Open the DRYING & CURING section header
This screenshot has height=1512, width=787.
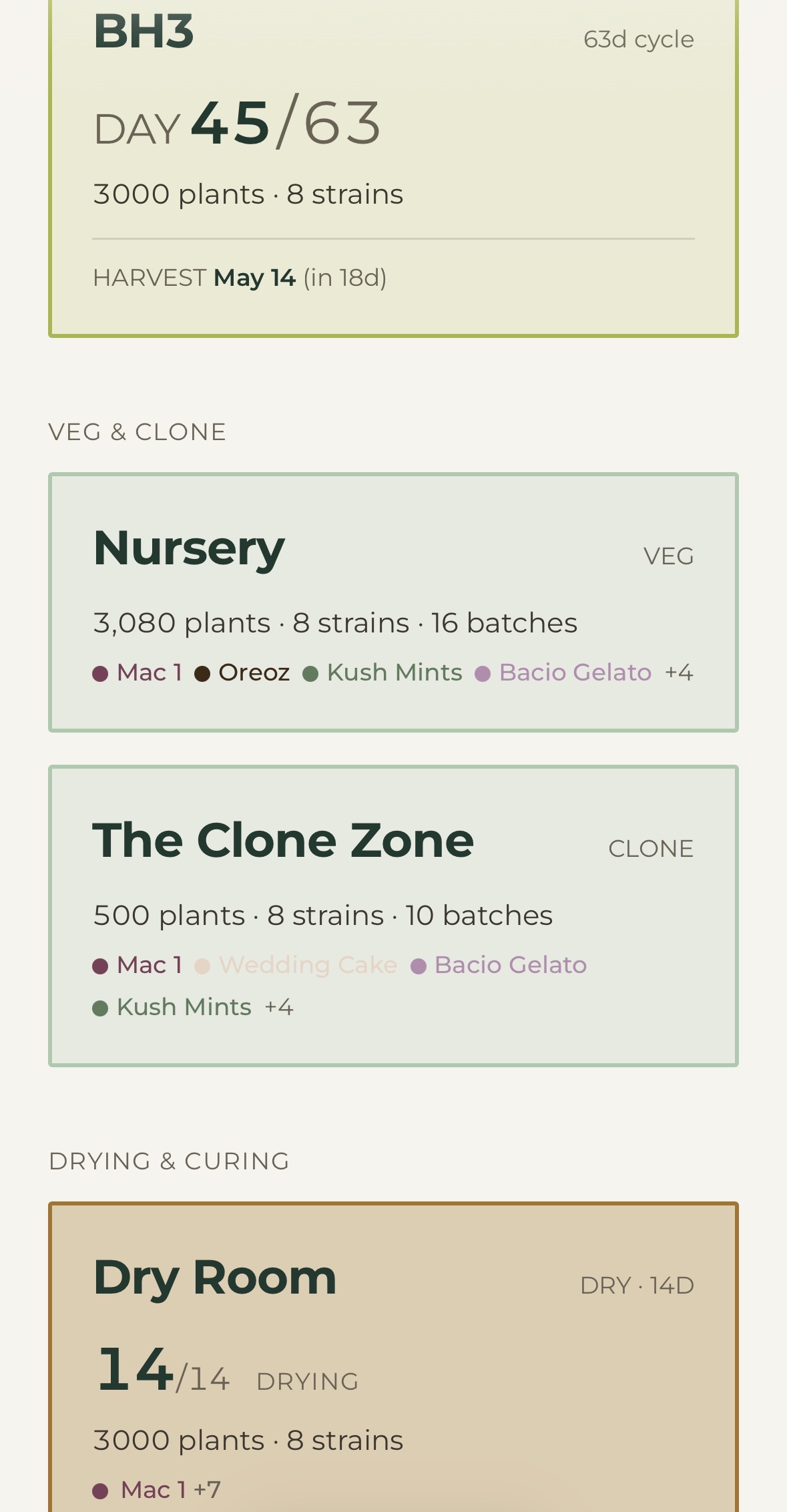point(168,1161)
